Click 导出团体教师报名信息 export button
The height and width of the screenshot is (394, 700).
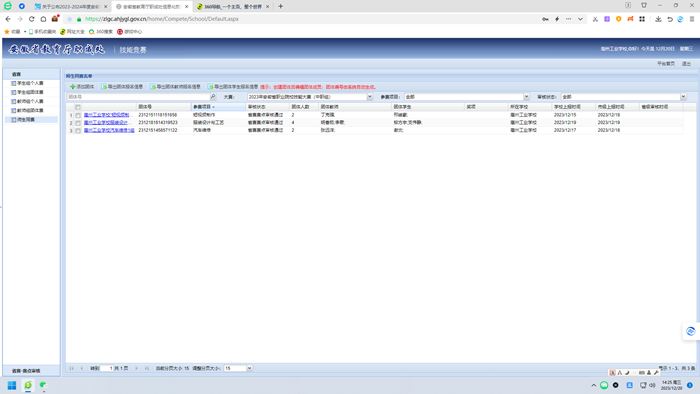click(175, 87)
